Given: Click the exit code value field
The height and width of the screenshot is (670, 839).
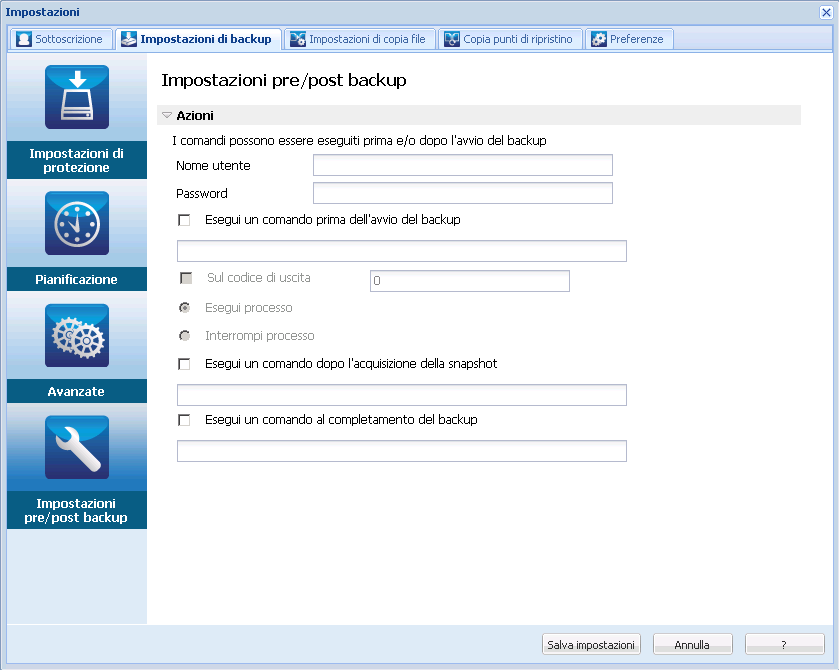Looking at the screenshot, I should click(x=470, y=281).
